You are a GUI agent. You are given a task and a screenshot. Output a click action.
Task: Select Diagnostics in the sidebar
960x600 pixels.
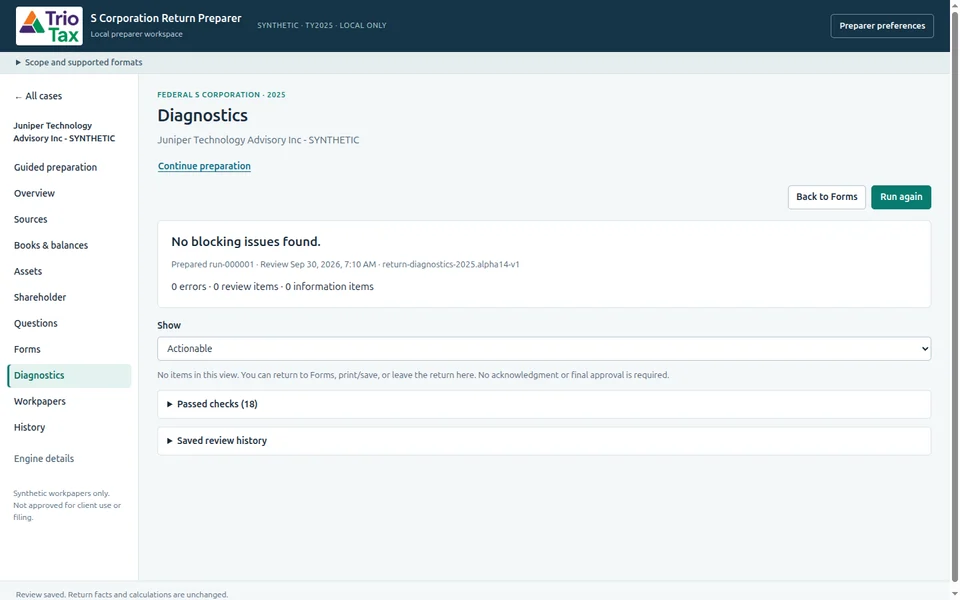pyautogui.click(x=69, y=375)
